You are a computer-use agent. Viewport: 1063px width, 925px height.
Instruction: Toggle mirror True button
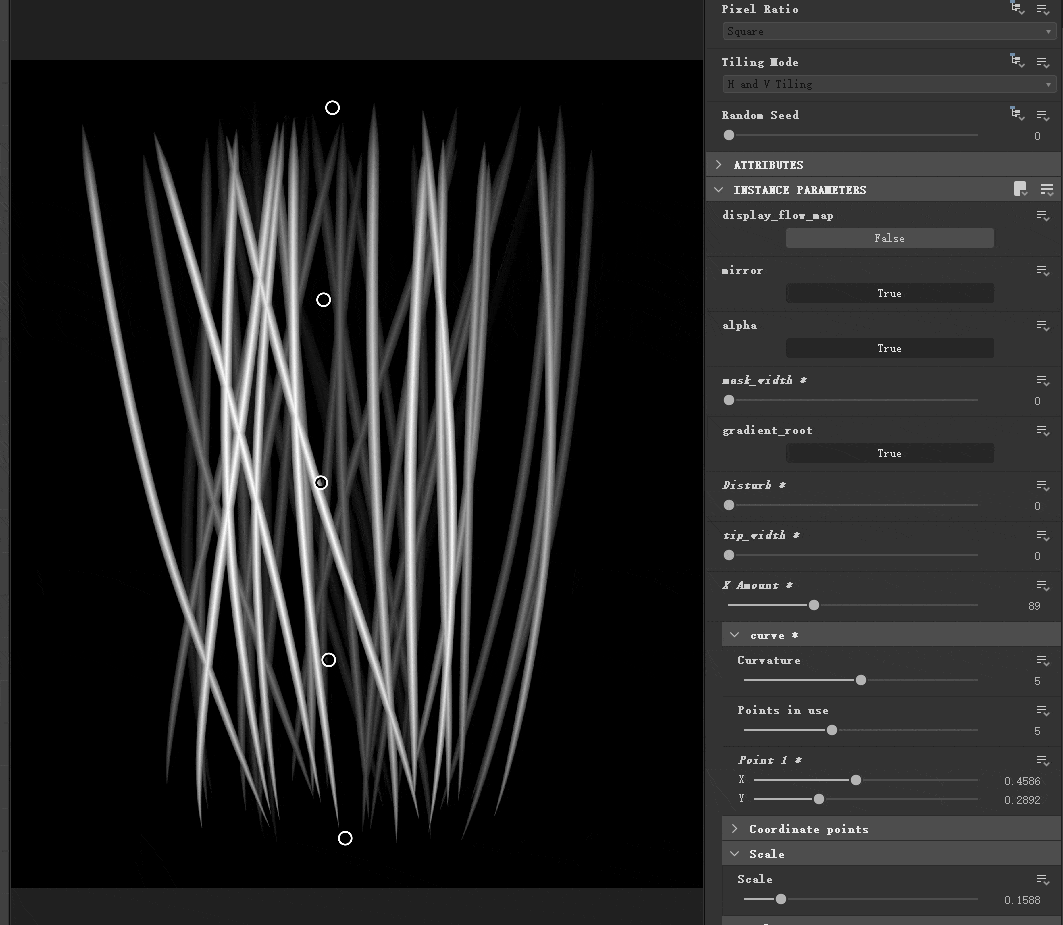tap(889, 293)
